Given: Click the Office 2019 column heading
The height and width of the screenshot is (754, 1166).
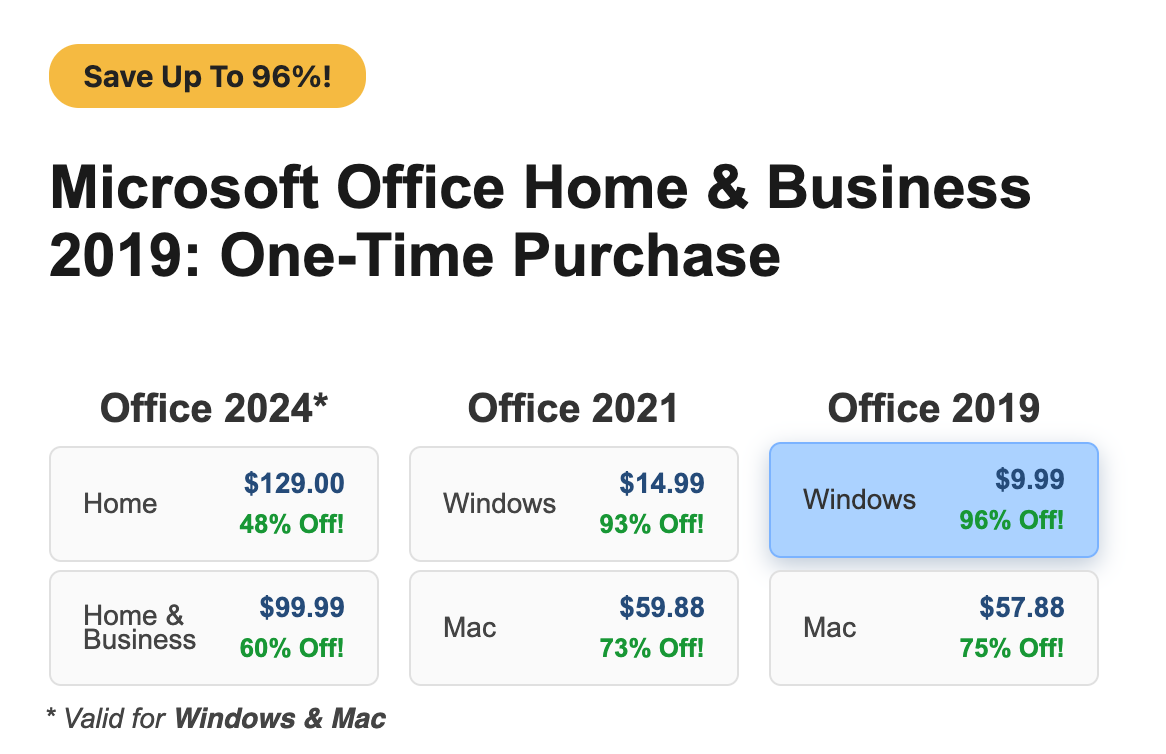Looking at the screenshot, I should [933, 408].
